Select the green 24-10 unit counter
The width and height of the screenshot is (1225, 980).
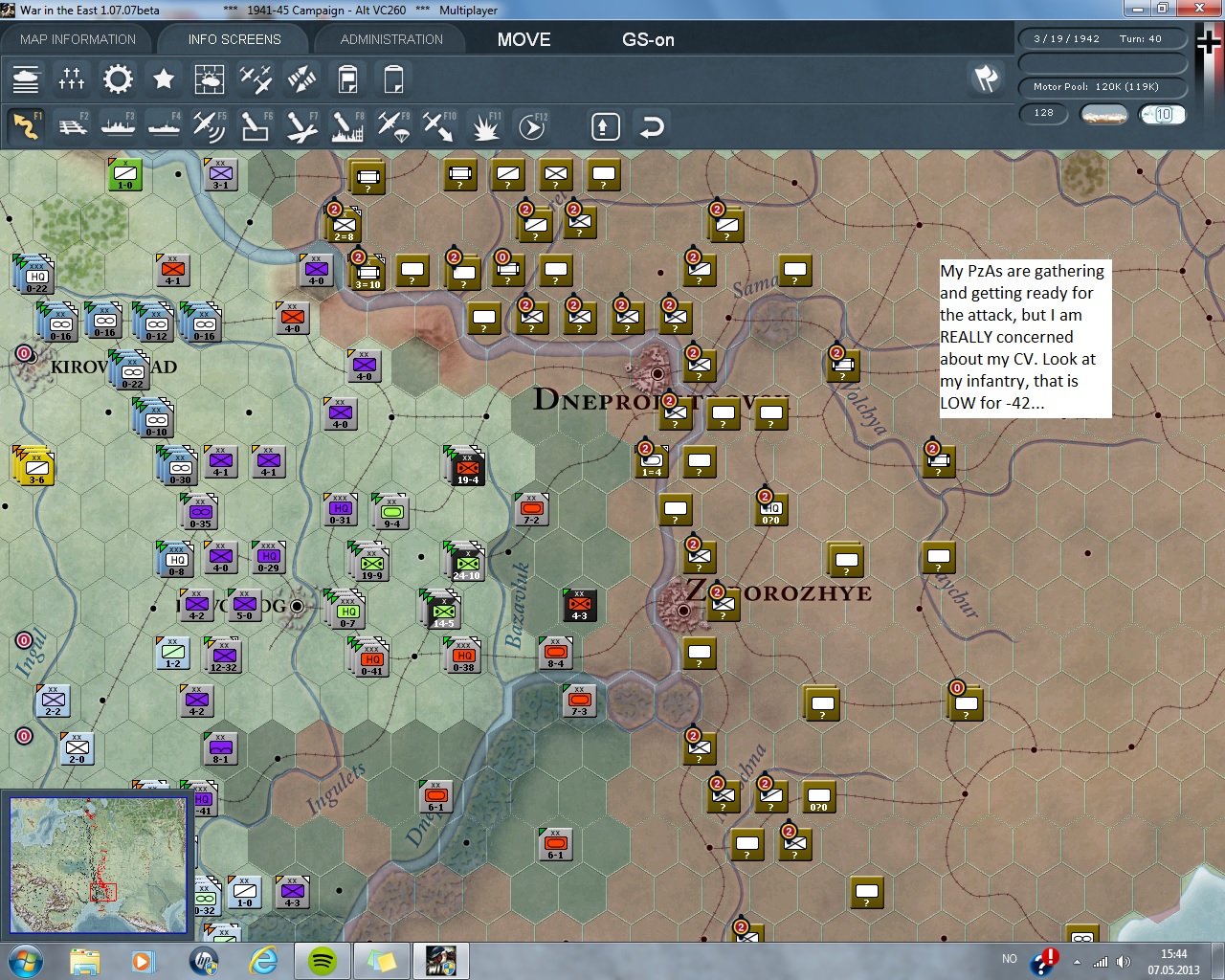point(467,564)
